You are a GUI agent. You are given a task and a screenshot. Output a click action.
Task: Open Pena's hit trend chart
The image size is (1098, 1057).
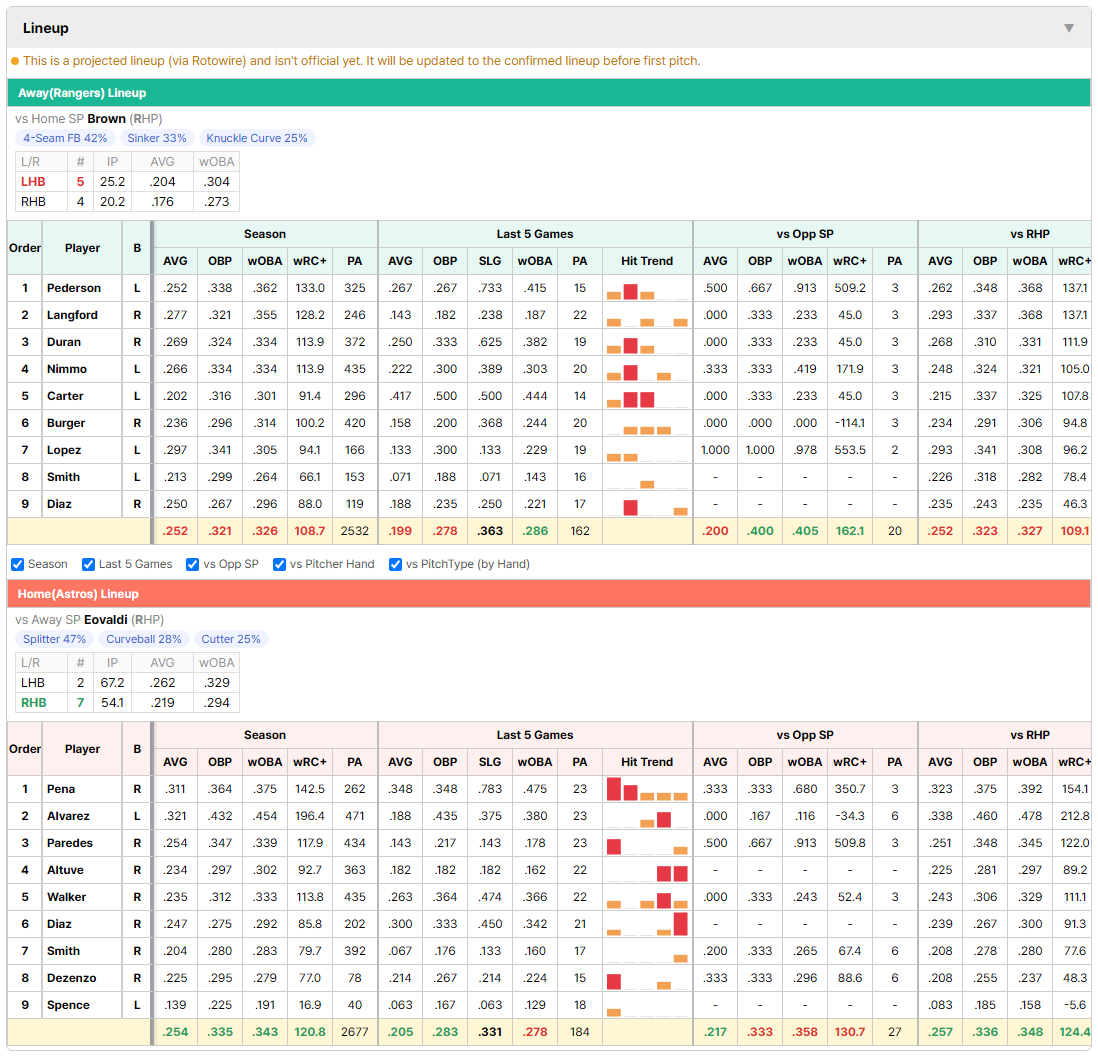point(646,789)
